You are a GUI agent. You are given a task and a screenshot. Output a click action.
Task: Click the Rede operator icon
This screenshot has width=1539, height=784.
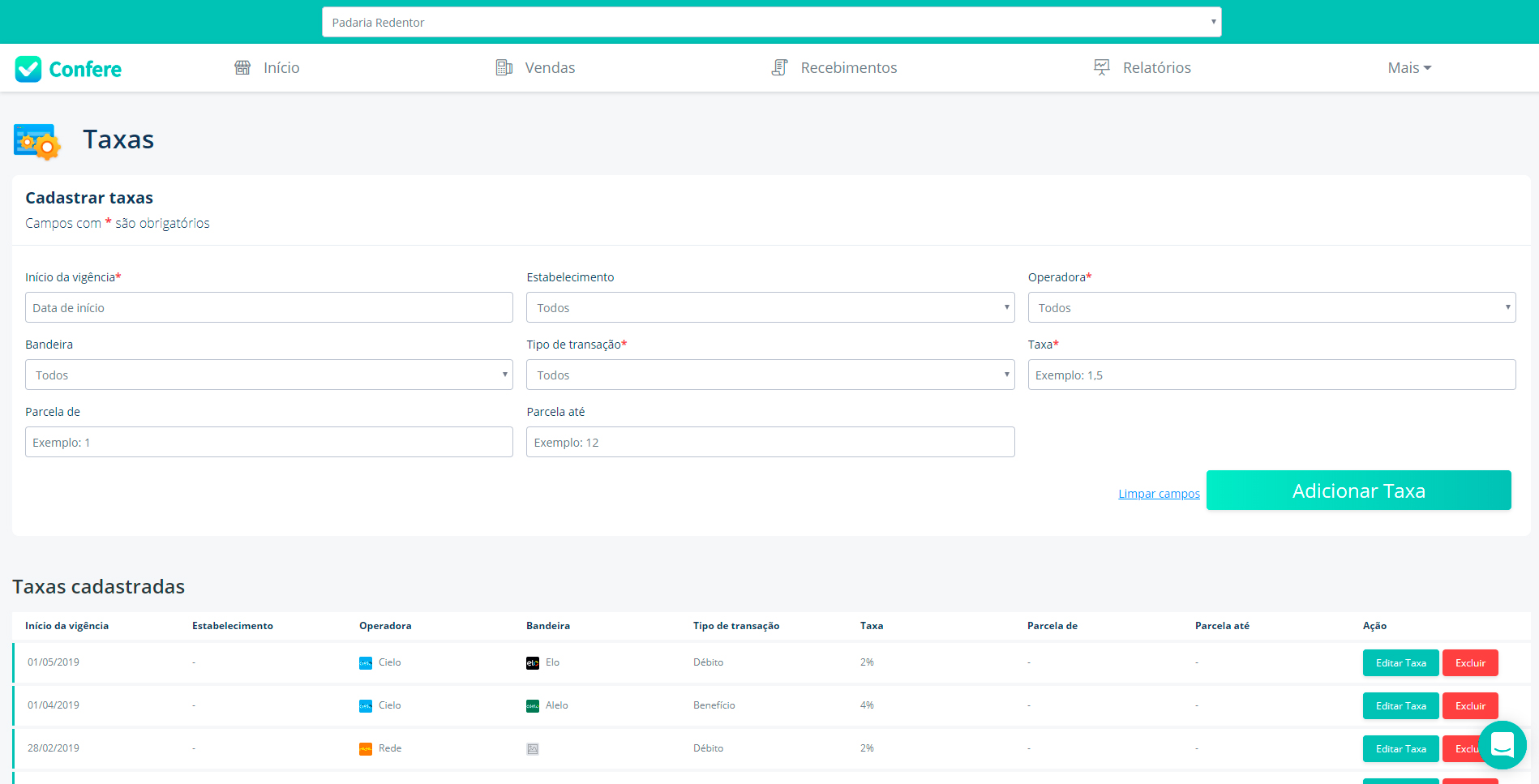point(366,749)
